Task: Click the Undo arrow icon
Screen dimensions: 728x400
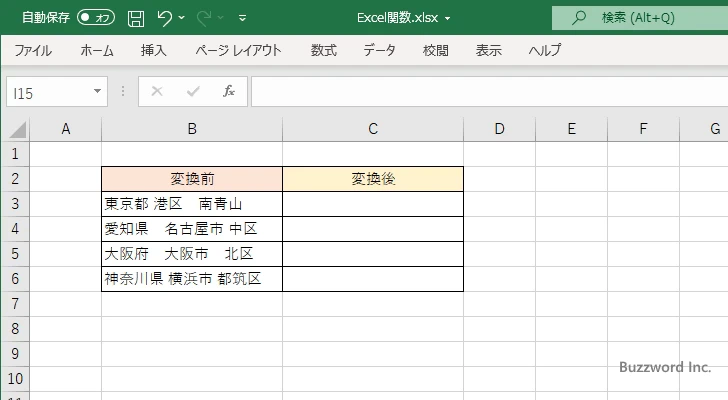Action: [164, 18]
